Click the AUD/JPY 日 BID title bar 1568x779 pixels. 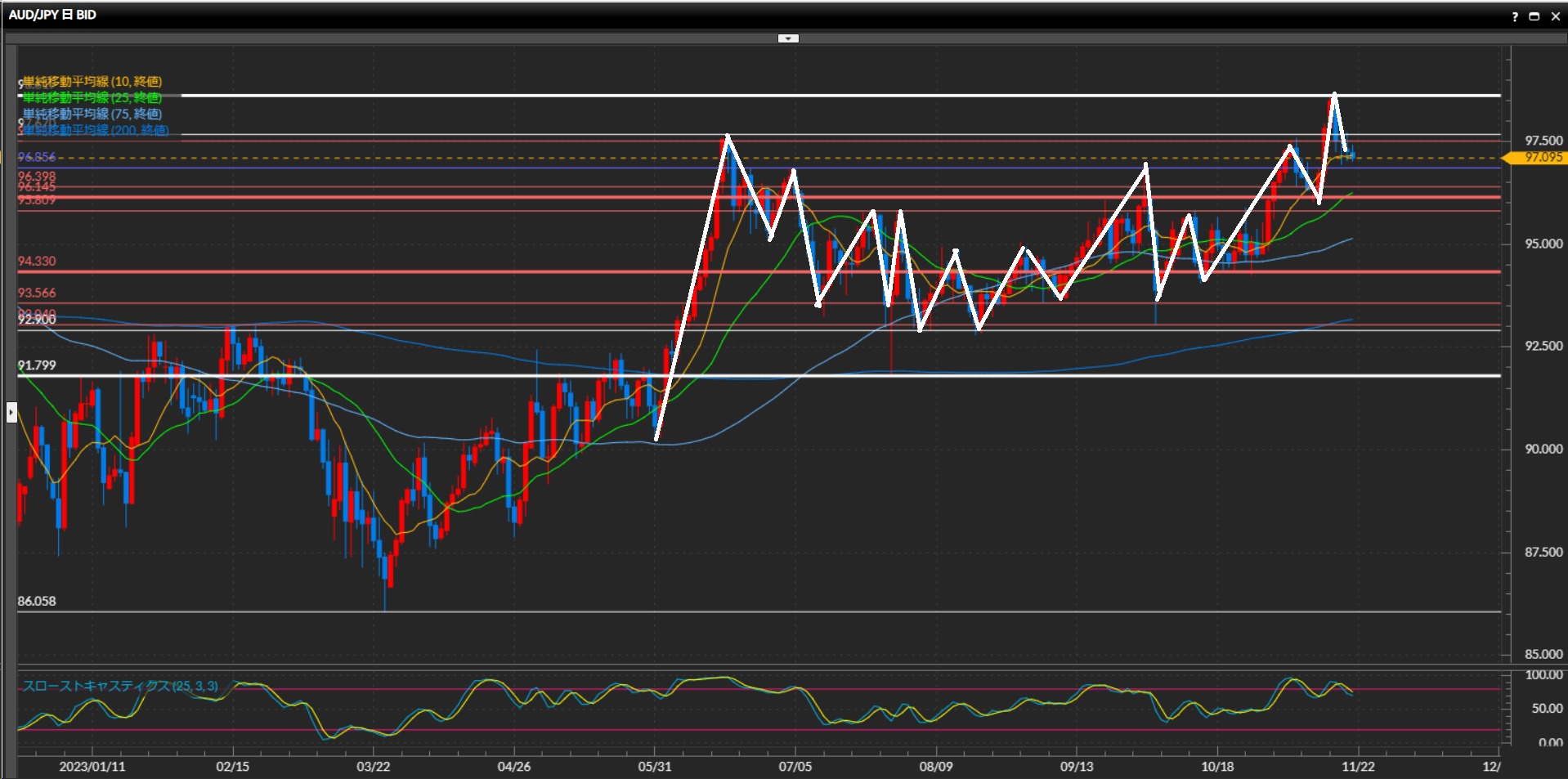[52, 15]
